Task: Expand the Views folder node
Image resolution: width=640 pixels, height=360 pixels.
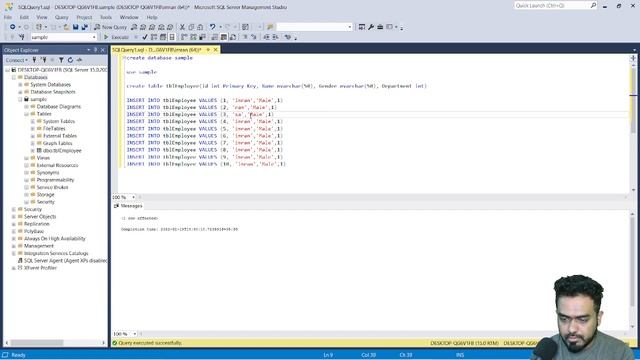Action: pyautogui.click(x=27, y=158)
